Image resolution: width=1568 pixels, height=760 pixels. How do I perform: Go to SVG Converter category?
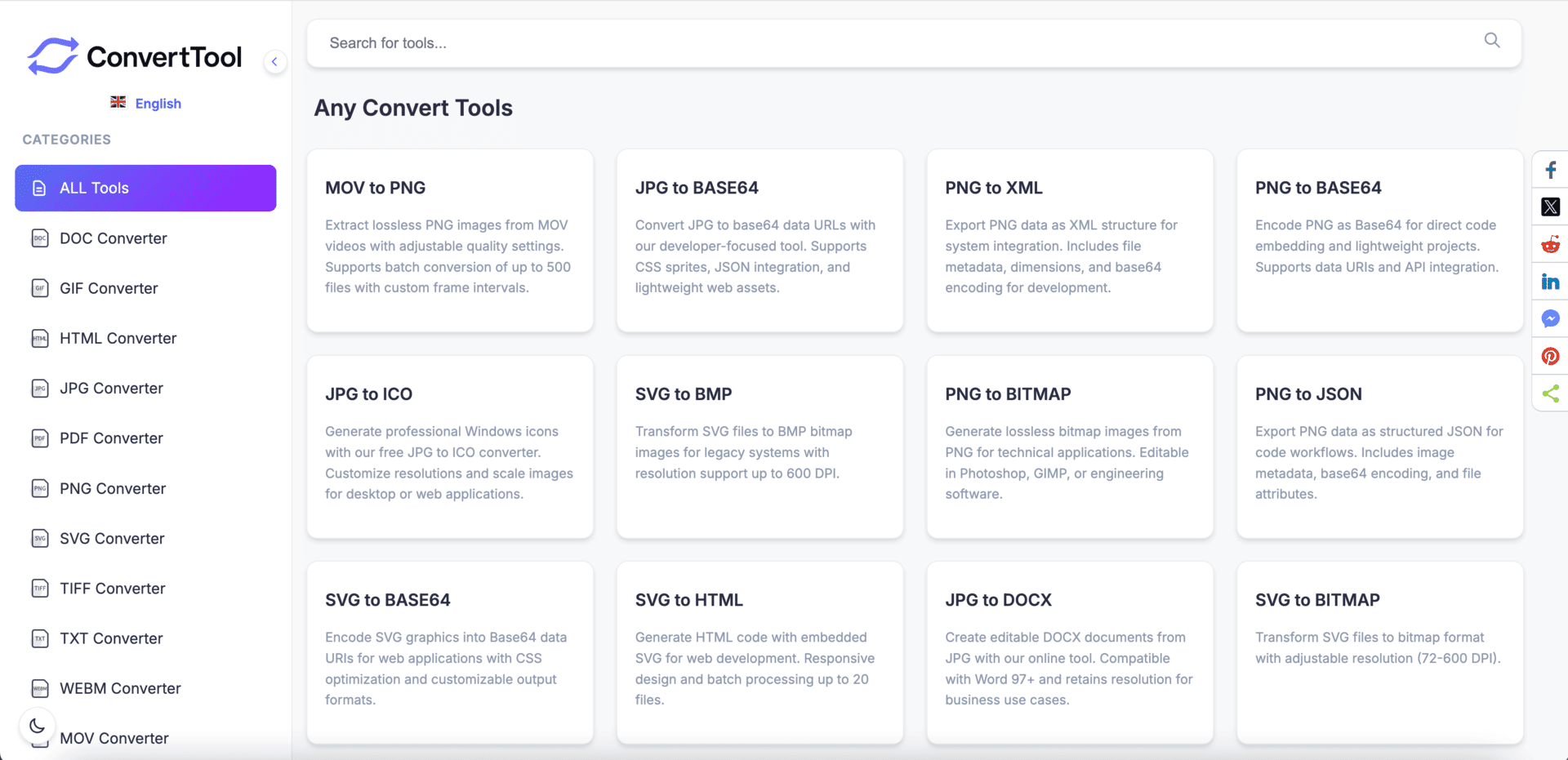[x=112, y=539]
